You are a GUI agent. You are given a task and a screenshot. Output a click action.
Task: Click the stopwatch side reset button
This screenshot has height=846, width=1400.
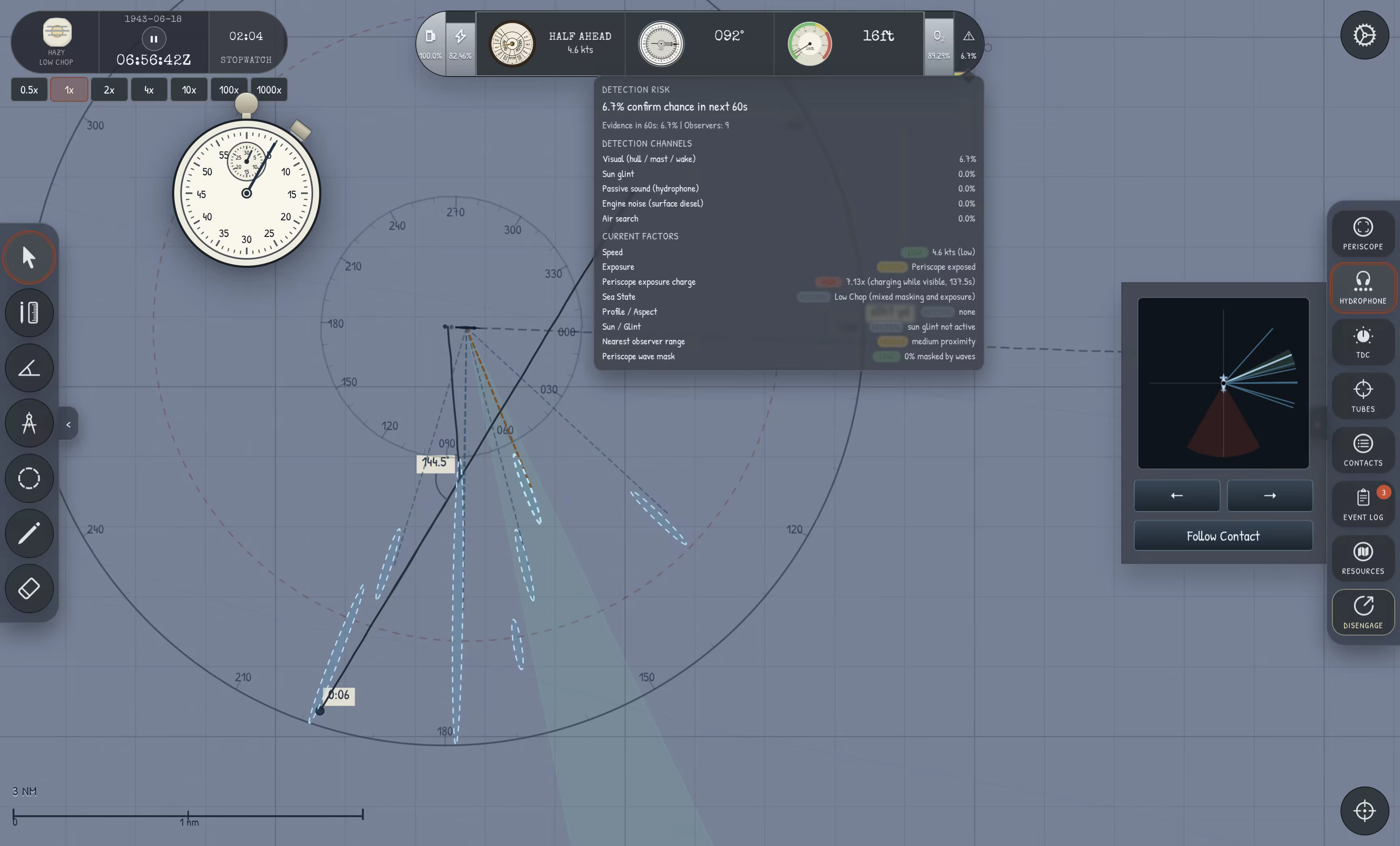point(300,130)
